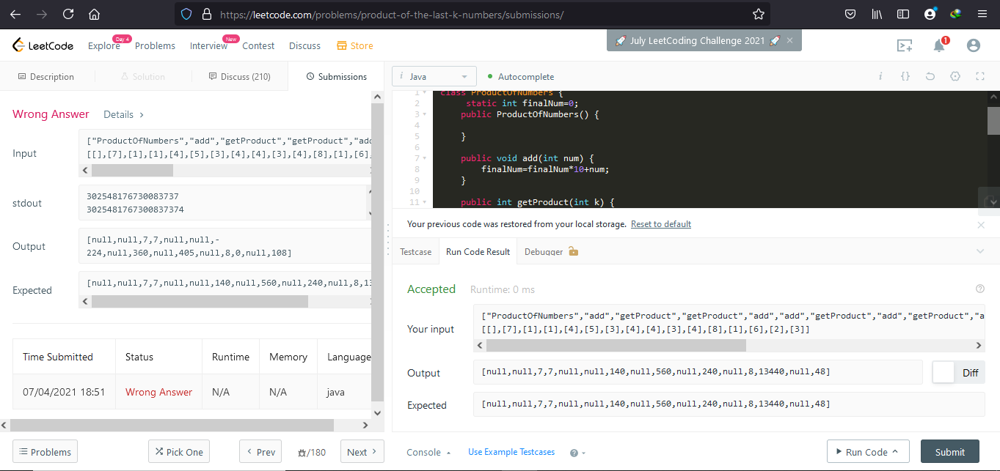
Task: Go to Next problem
Action: (x=362, y=452)
